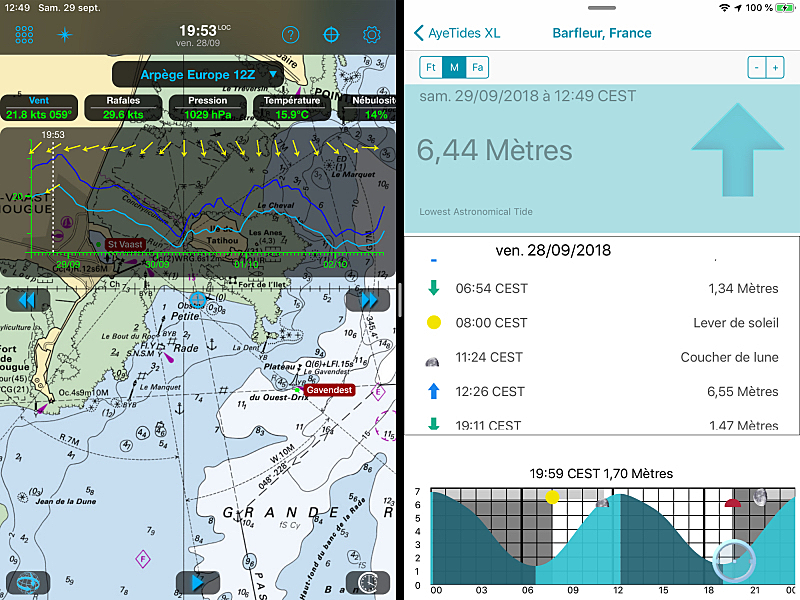This screenshot has width=800, height=600.
Task: Tap the yellow sun icon on tide graph
Action: point(552,497)
